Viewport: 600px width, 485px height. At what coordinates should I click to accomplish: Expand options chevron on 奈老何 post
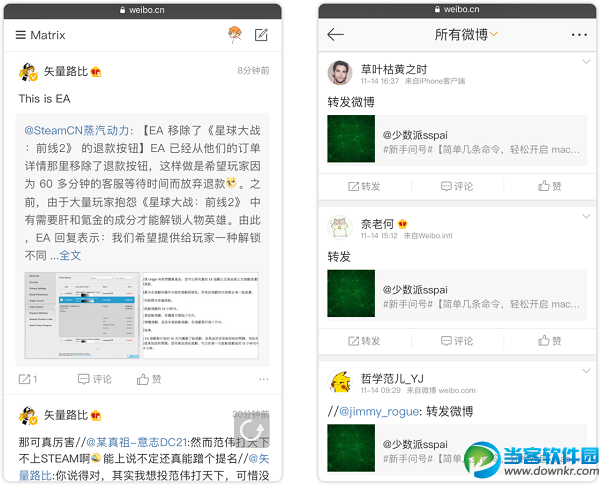tap(586, 217)
